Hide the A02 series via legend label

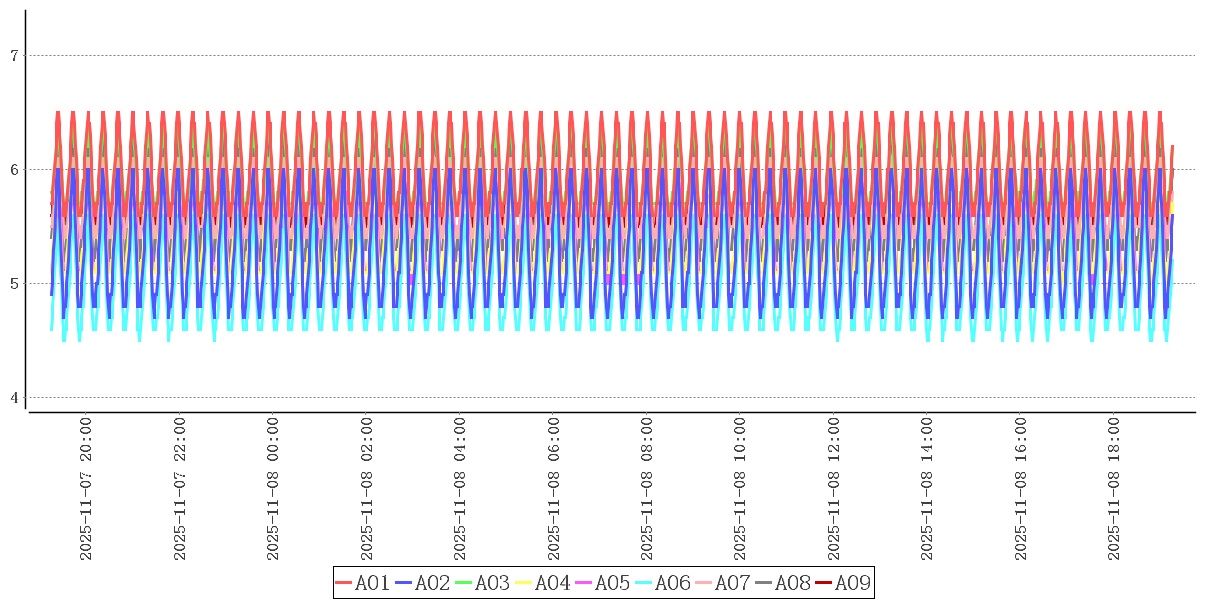point(432,583)
